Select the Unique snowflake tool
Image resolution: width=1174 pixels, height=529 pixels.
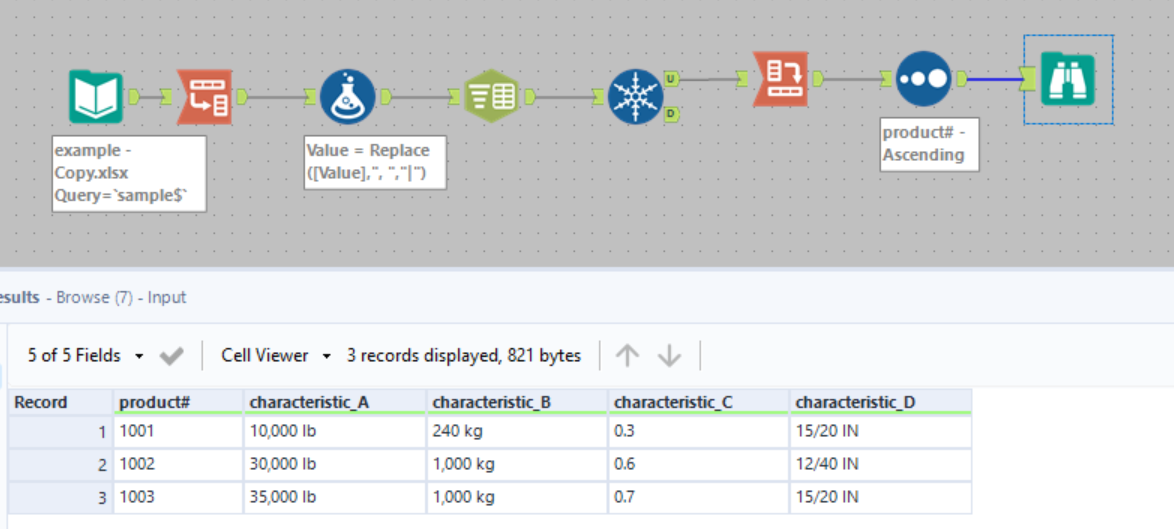[636, 97]
